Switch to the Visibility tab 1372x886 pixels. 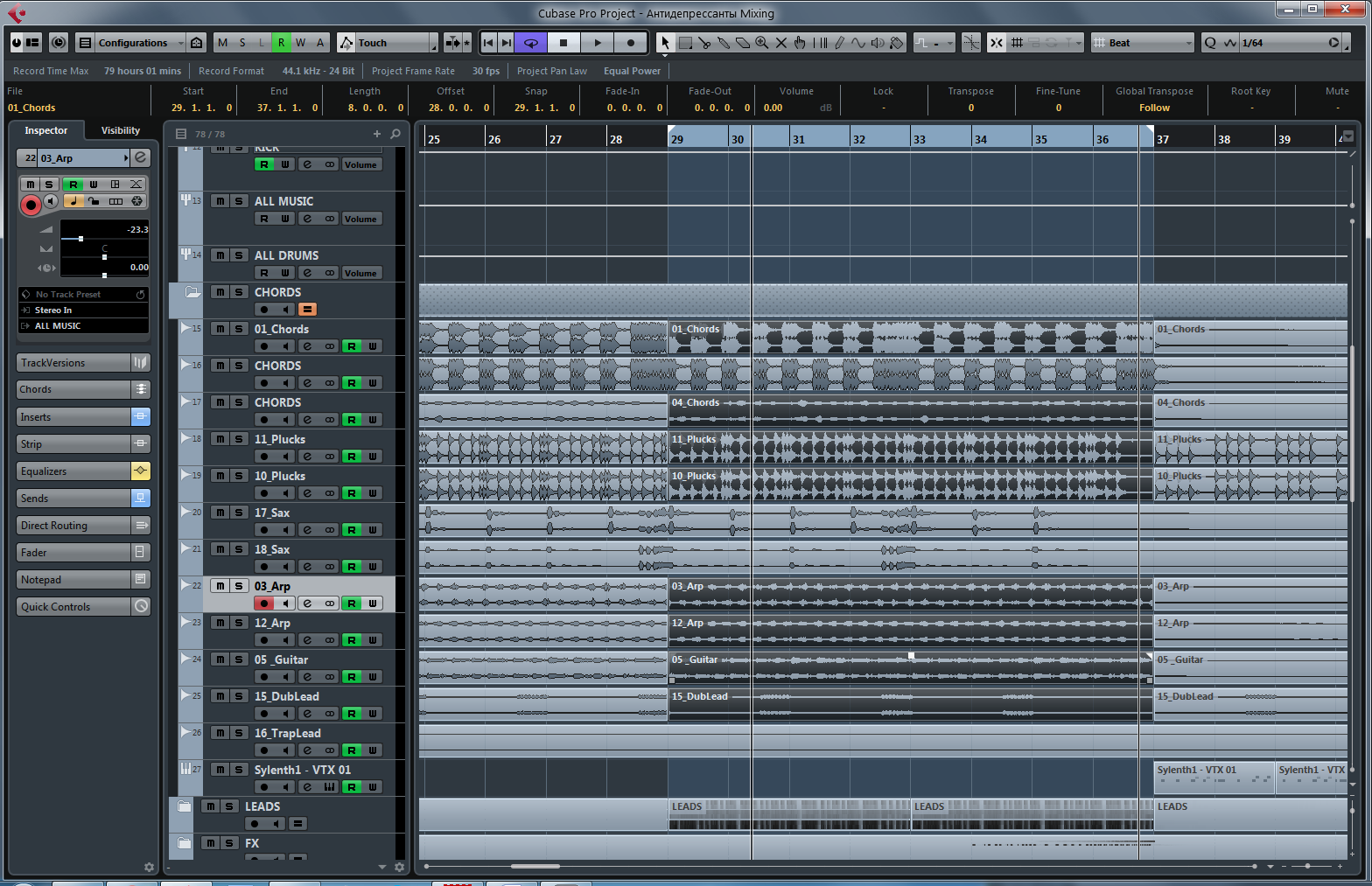tap(121, 130)
